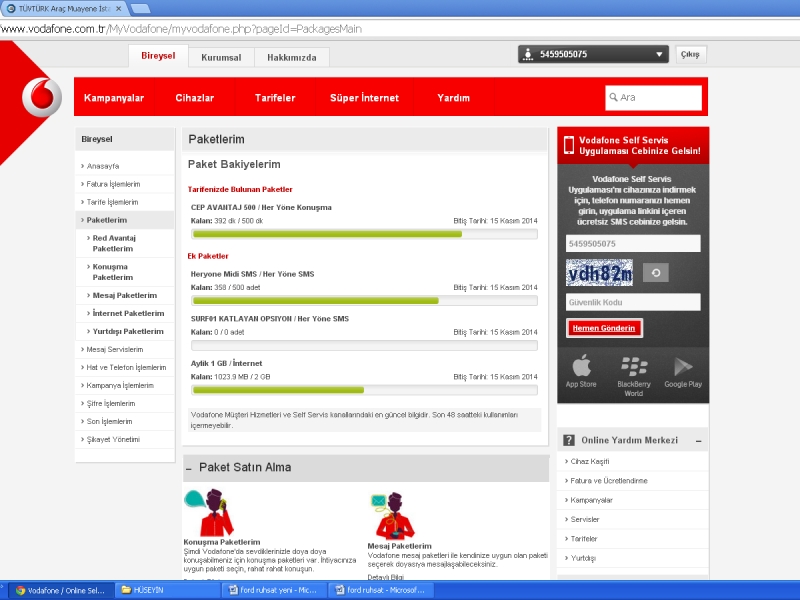
Task: Open the Yardım menu
Action: 454,97
